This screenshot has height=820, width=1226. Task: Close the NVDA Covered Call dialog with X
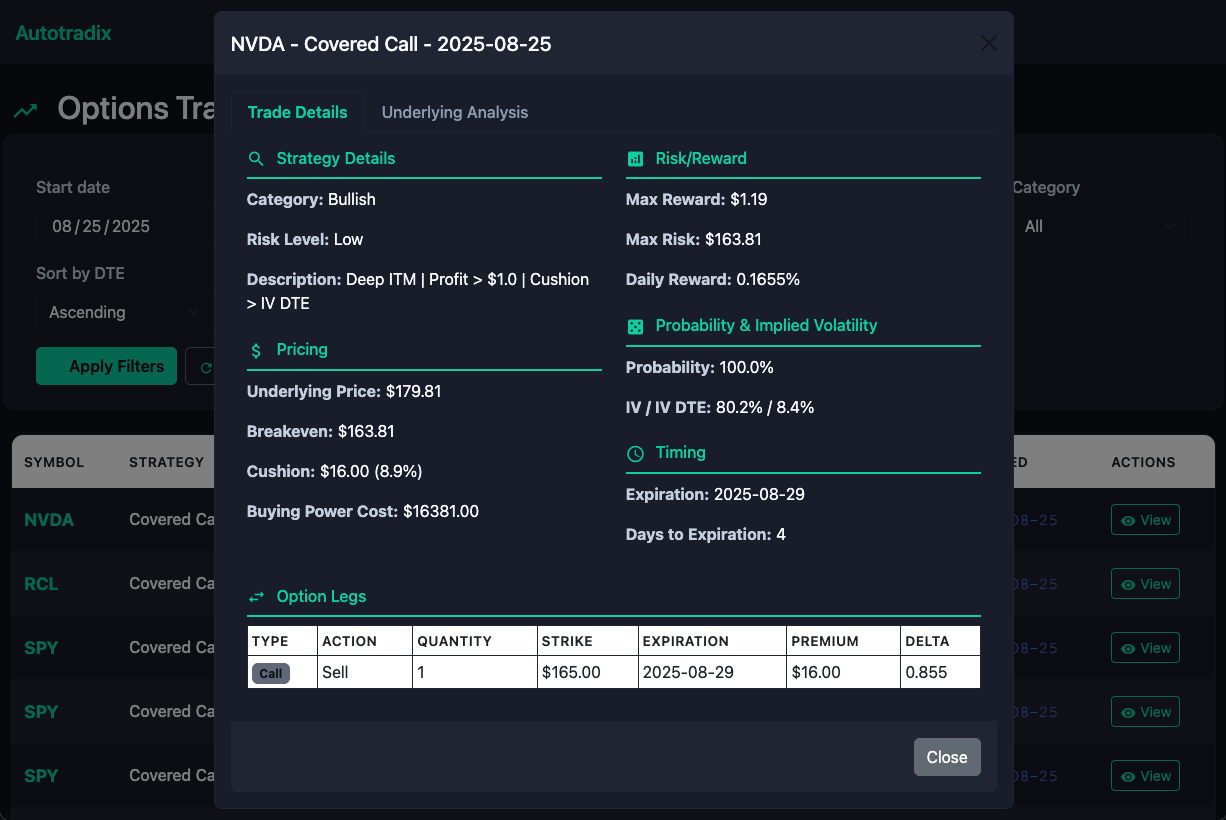coord(988,43)
